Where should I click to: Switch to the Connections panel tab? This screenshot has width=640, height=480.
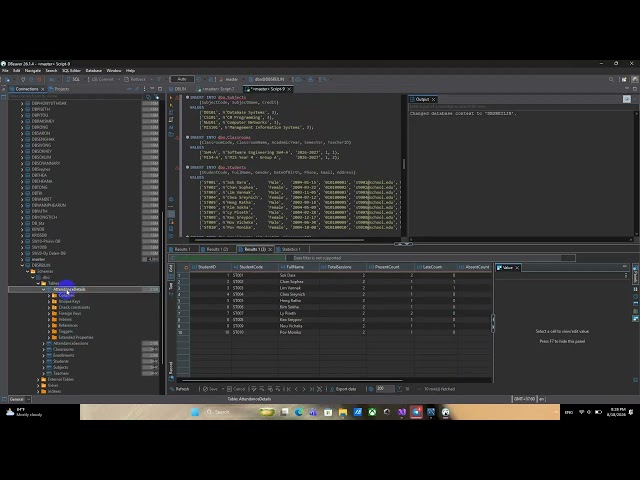pyautogui.click(x=26, y=89)
